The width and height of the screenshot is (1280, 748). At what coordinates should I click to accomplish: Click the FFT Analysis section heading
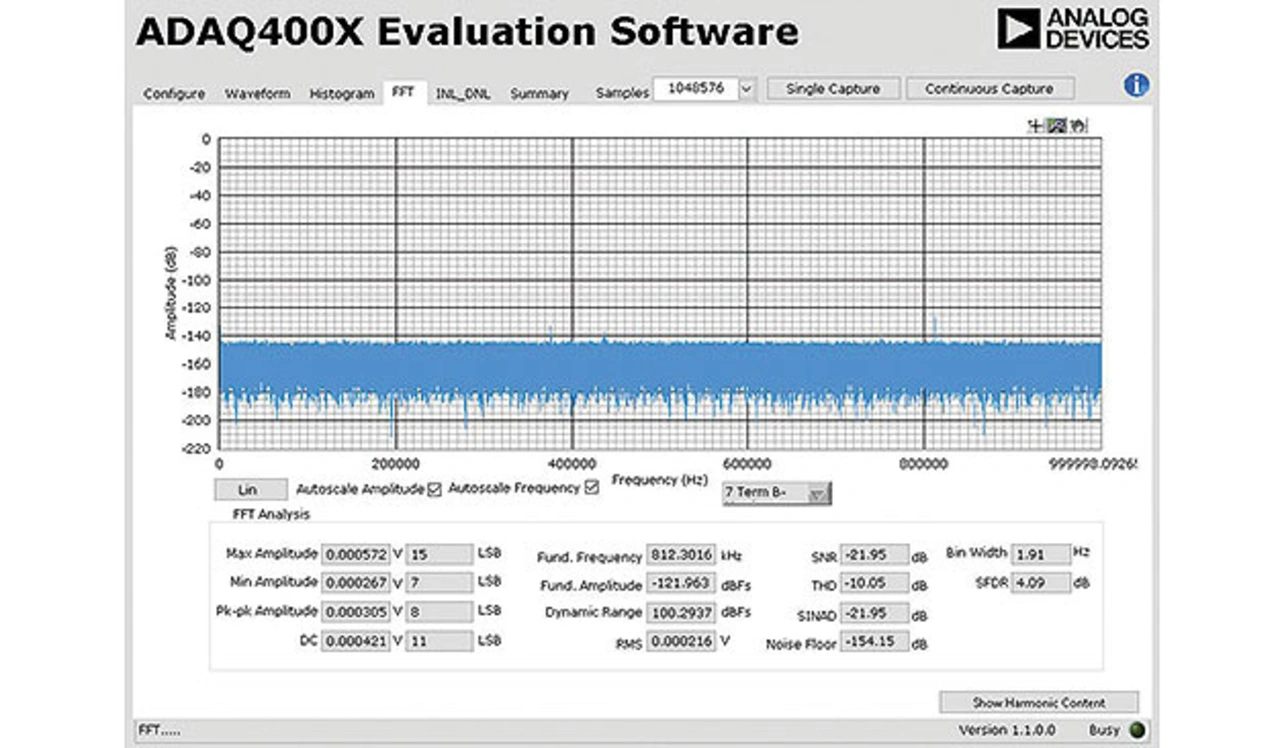point(271,514)
